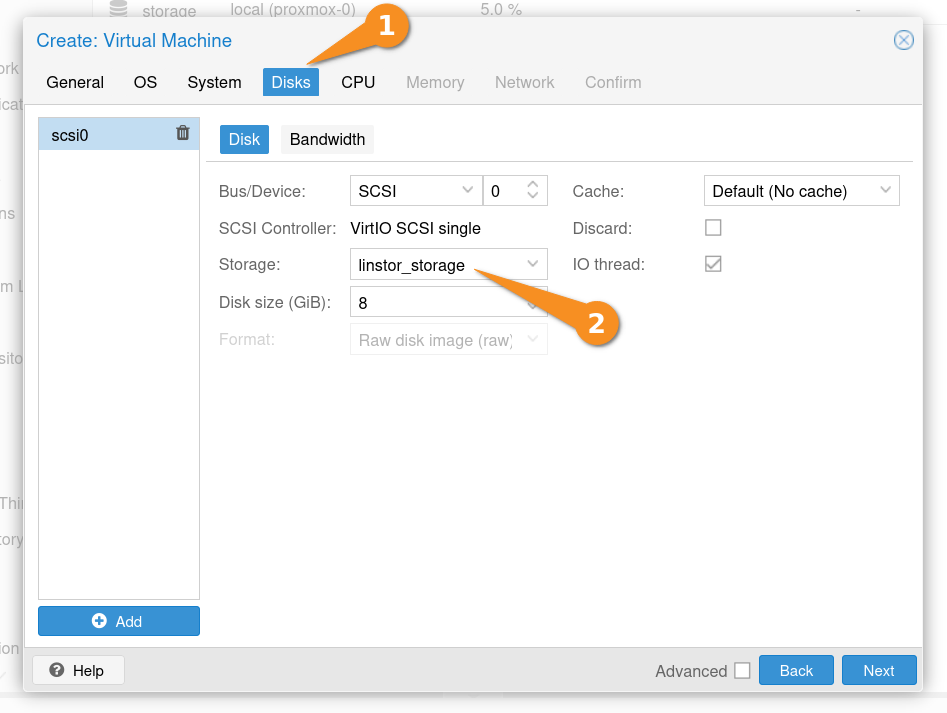Image resolution: width=947 pixels, height=713 pixels.
Task: Click the VirtIO SCSI single controller text
Action: point(416,228)
